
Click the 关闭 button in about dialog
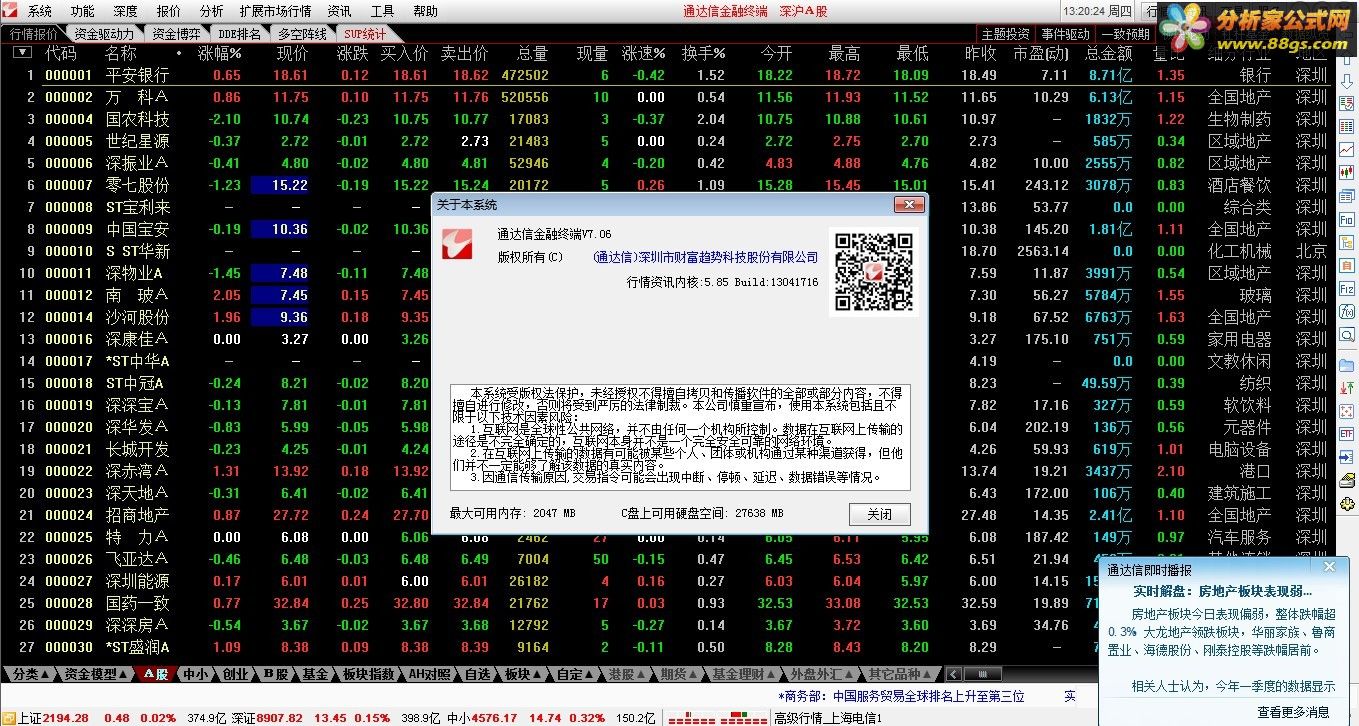click(880, 514)
